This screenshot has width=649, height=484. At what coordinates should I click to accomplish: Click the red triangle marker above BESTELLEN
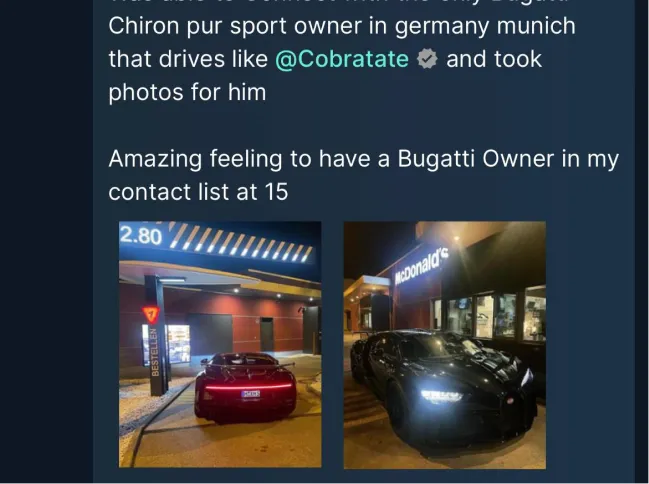click(151, 315)
